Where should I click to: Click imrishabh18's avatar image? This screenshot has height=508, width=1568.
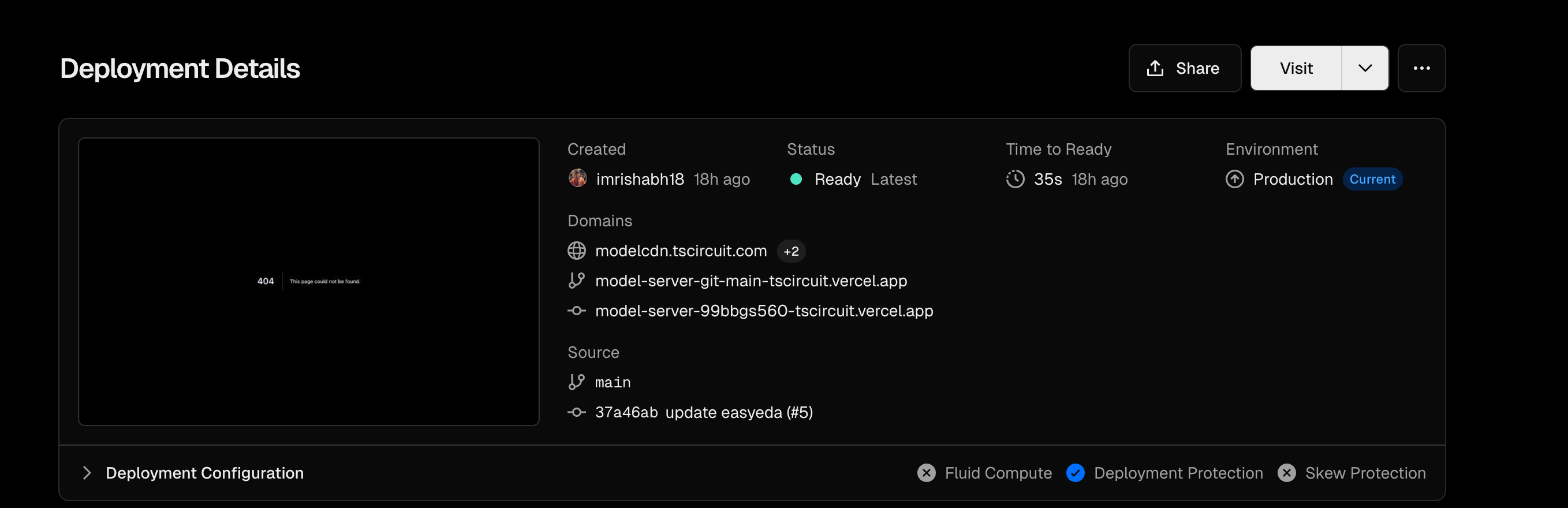coord(578,179)
